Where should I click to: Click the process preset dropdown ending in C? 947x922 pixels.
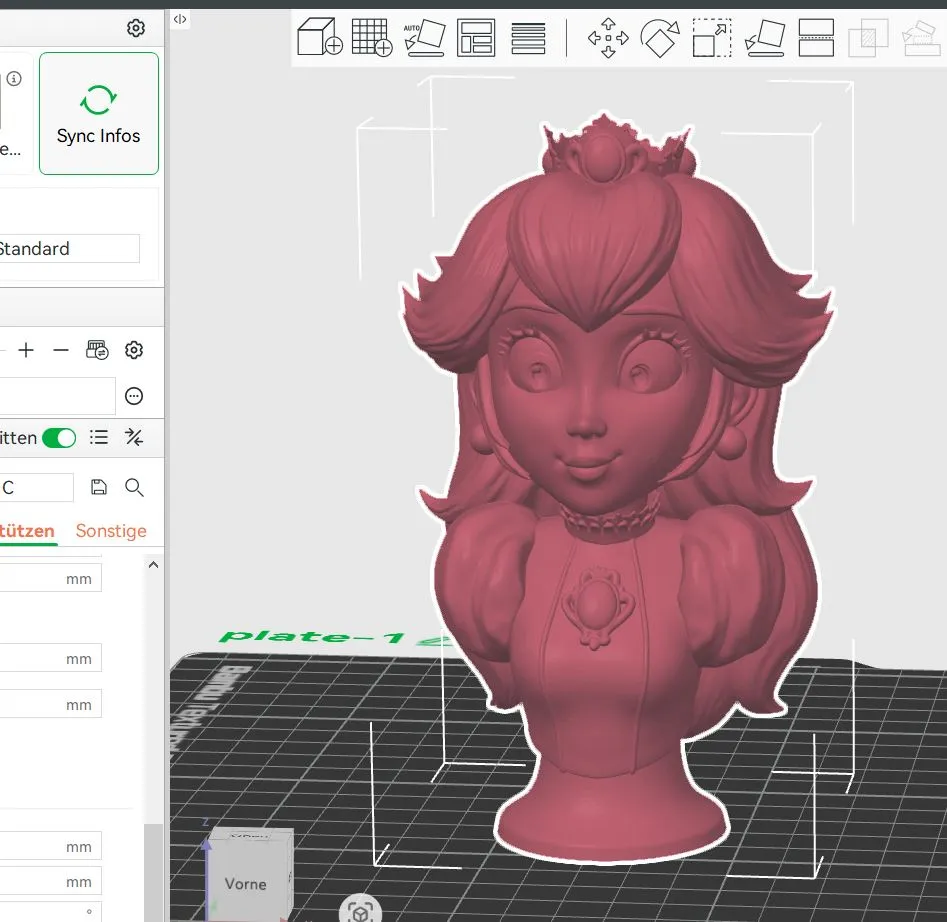tap(36, 487)
